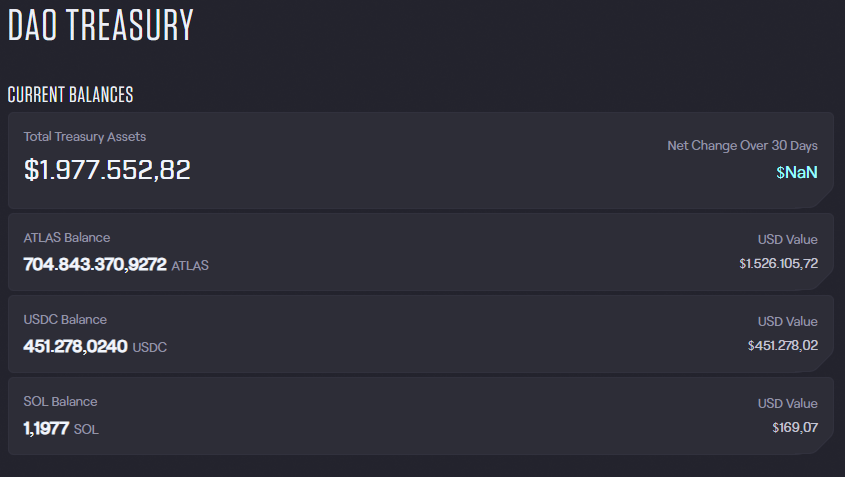Click the Total Treasury Assets label
Screen dimensions: 845x477
click(x=85, y=137)
